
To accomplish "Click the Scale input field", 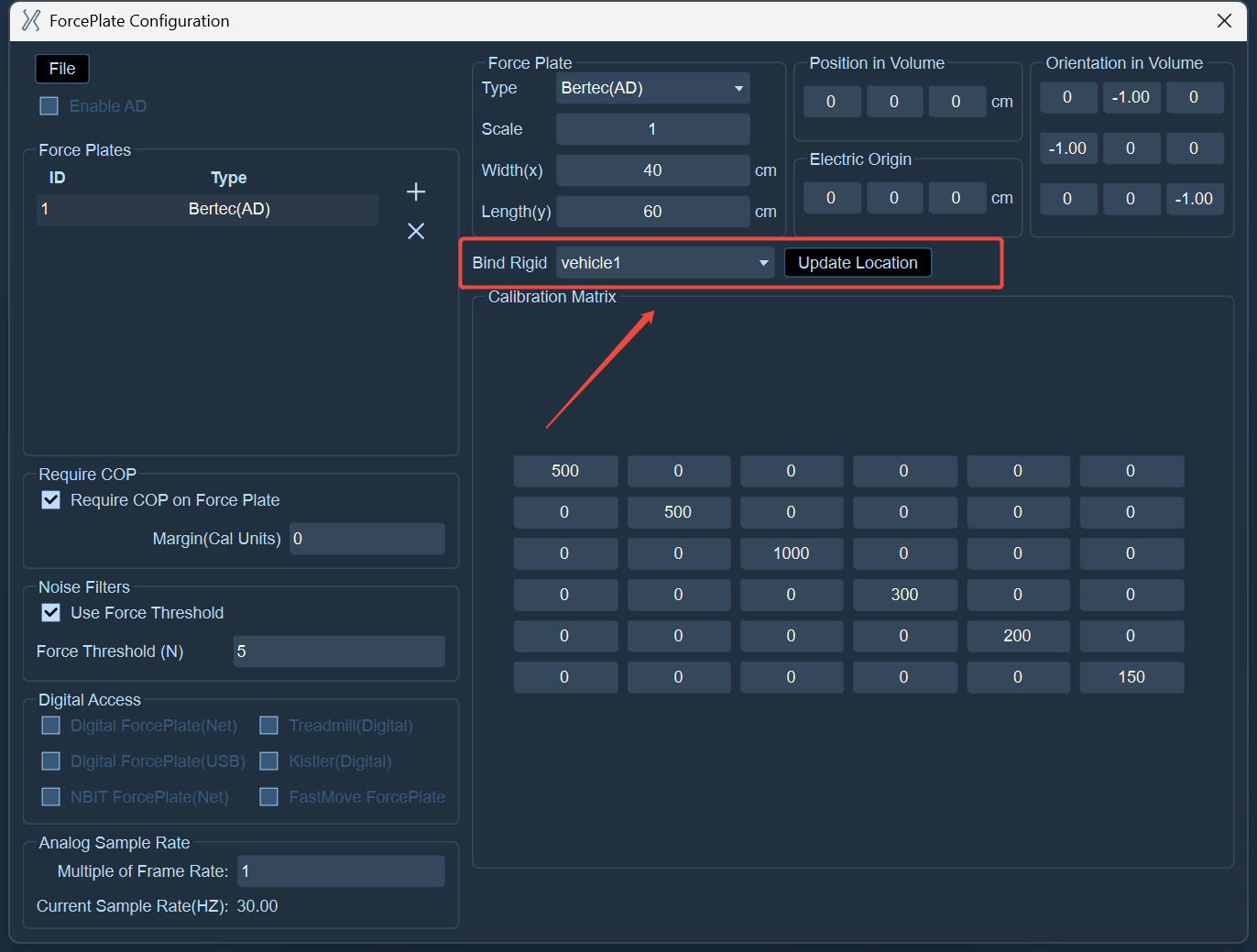I will pos(652,129).
